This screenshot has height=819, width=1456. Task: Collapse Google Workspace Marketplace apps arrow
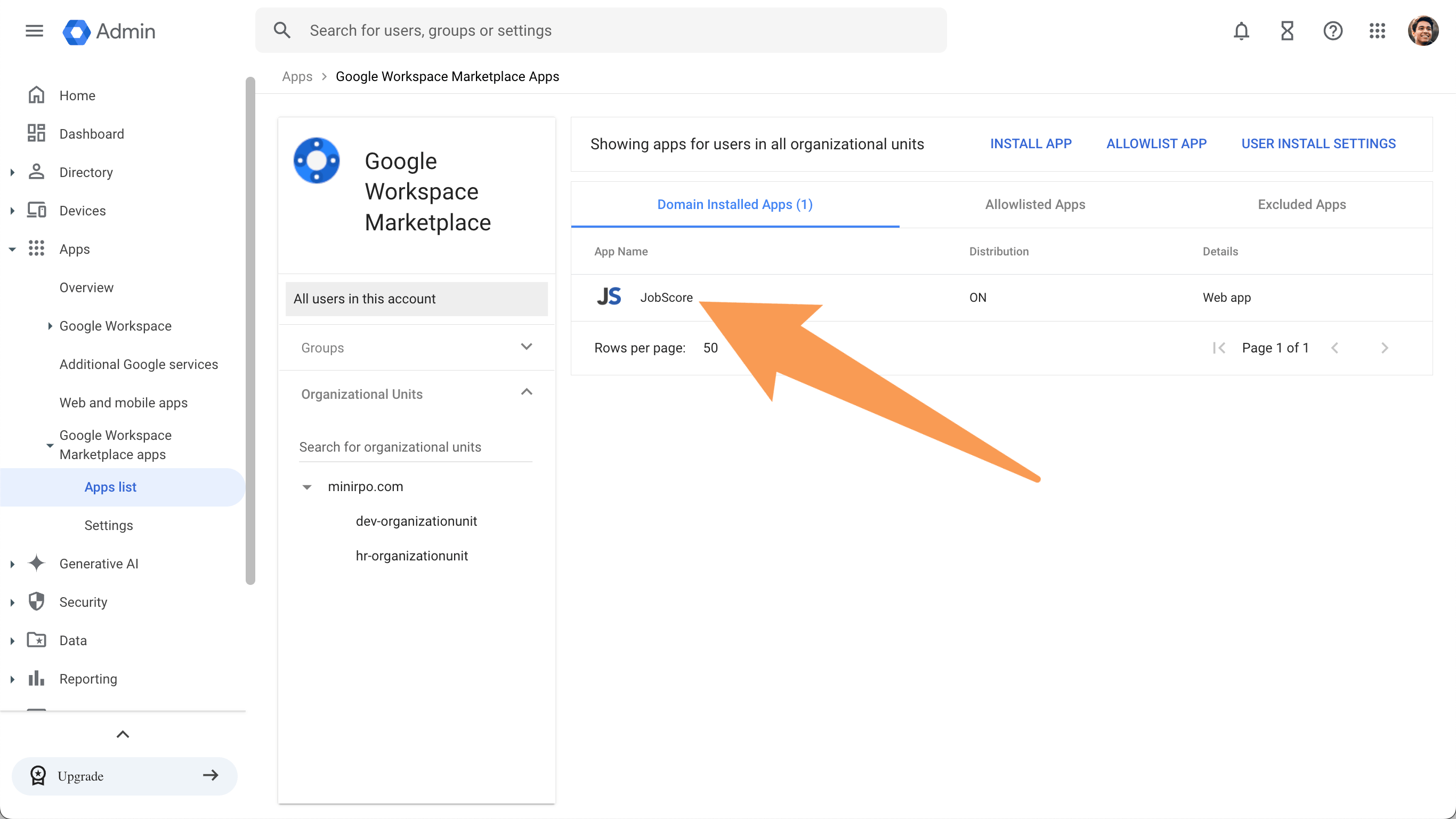(x=50, y=445)
